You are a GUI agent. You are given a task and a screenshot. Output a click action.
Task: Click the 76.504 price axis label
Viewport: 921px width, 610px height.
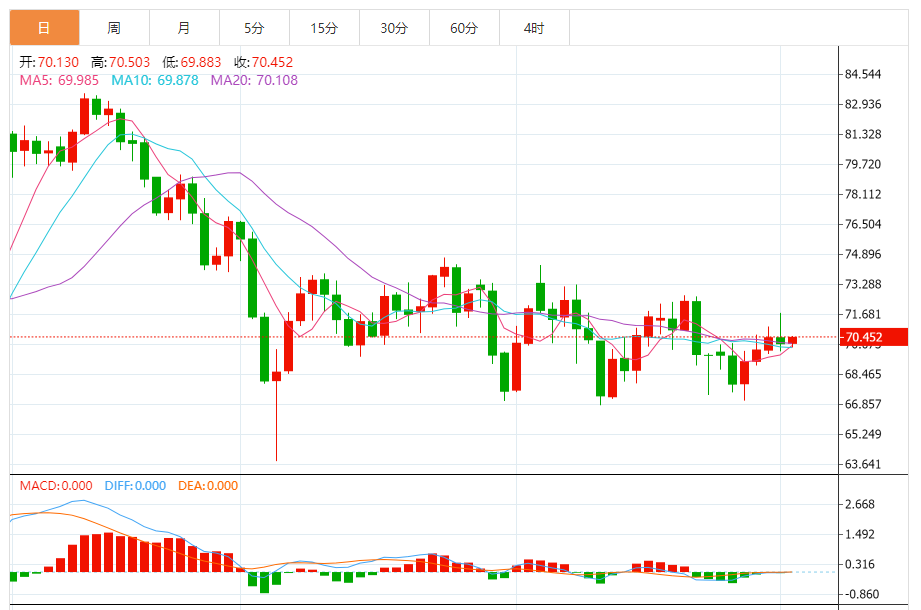863,224
